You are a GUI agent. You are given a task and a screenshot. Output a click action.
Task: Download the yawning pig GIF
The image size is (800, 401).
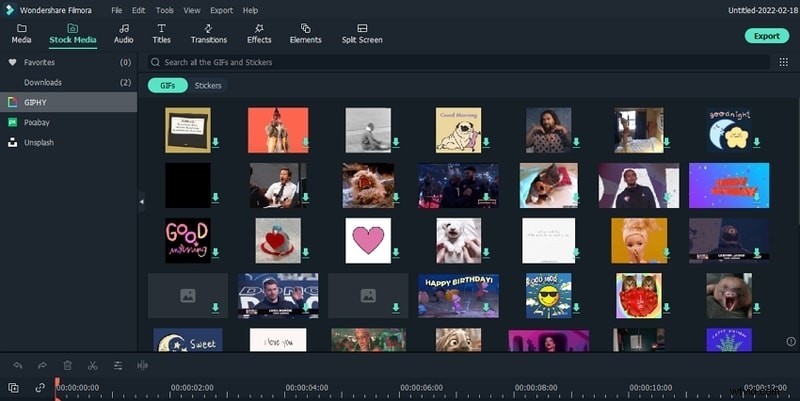[757, 308]
